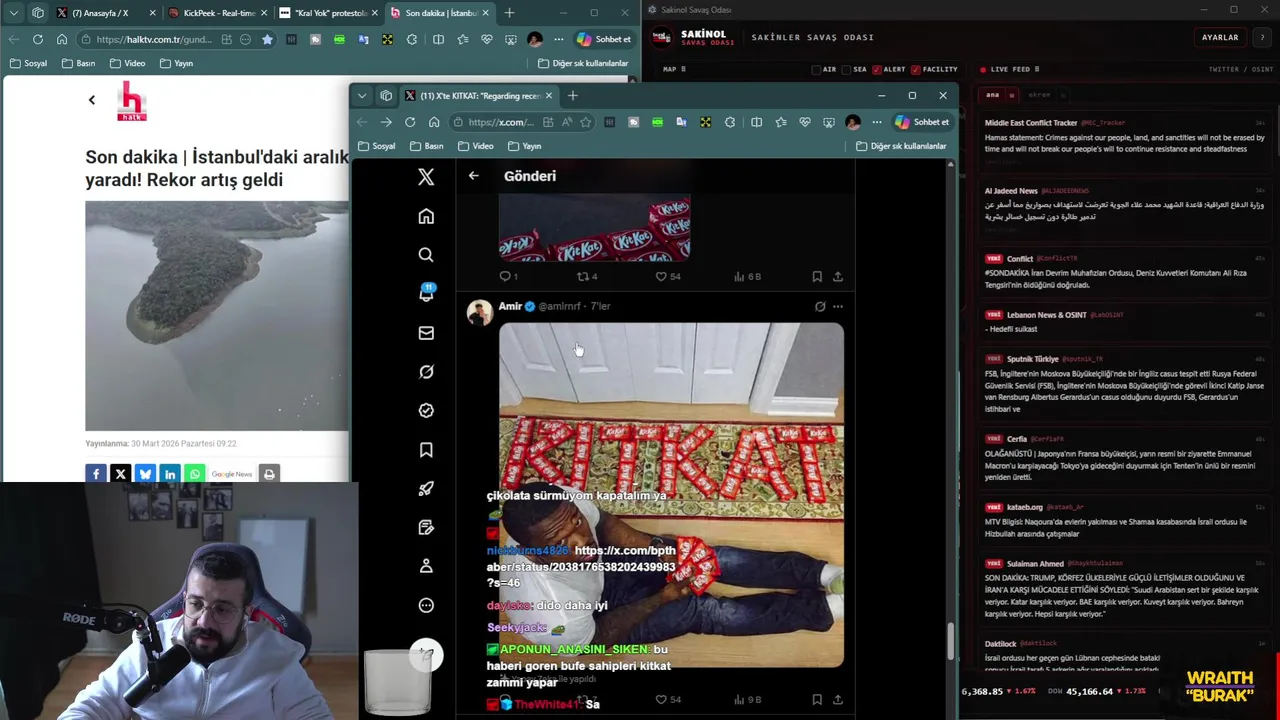The image size is (1280, 720).
Task: Open new tab in halktv browser window
Action: click(509, 13)
